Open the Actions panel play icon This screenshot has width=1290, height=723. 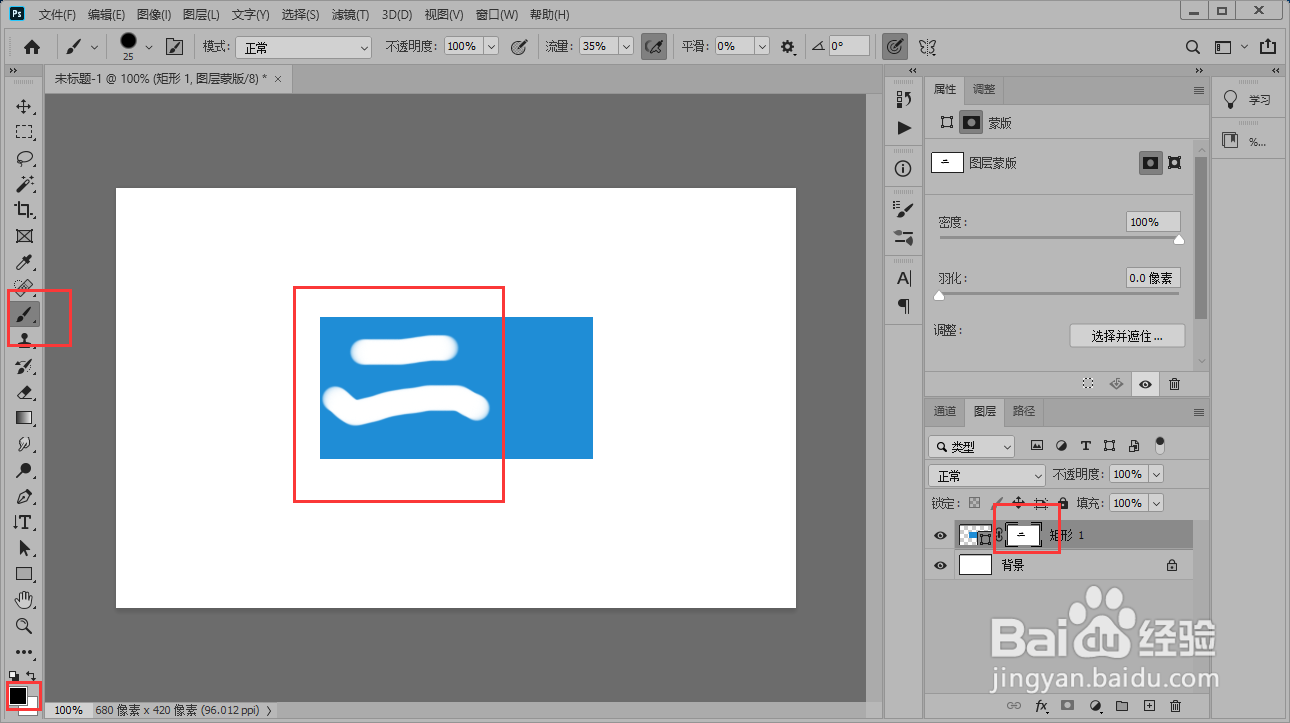tap(904, 128)
